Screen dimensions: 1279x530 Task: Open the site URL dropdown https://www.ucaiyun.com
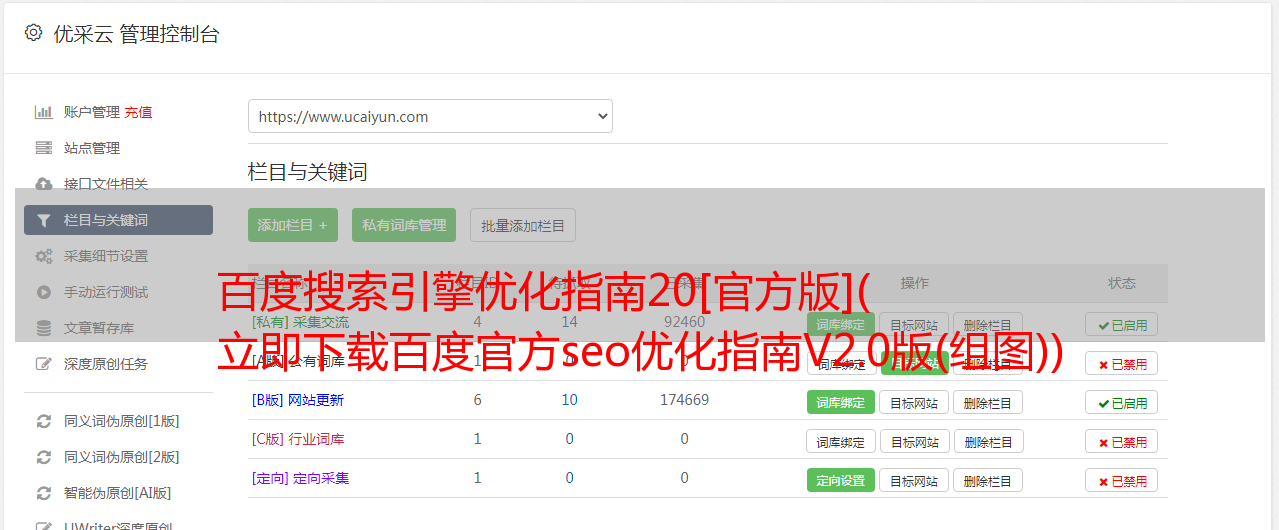pyautogui.click(x=430, y=116)
